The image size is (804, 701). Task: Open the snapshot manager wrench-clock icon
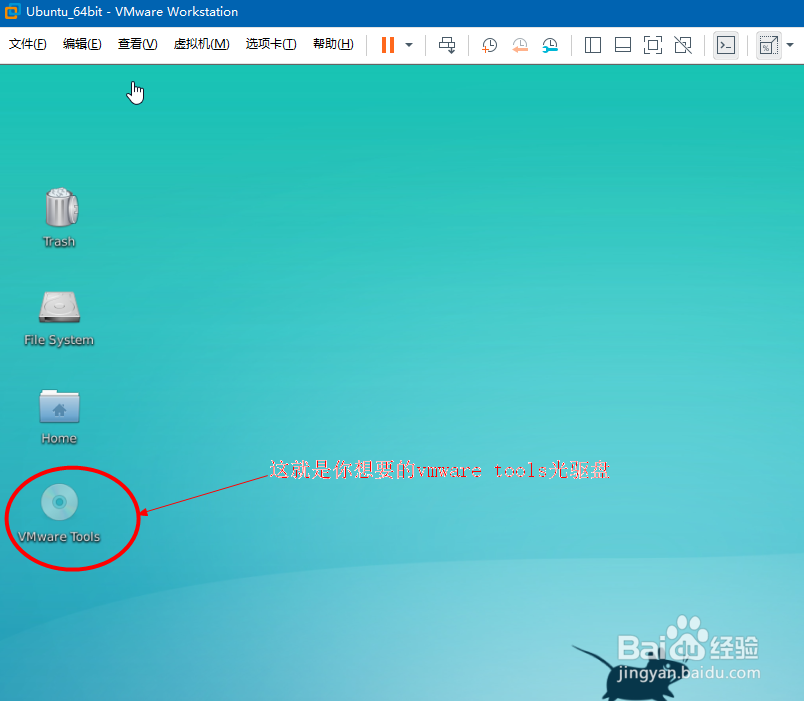550,45
